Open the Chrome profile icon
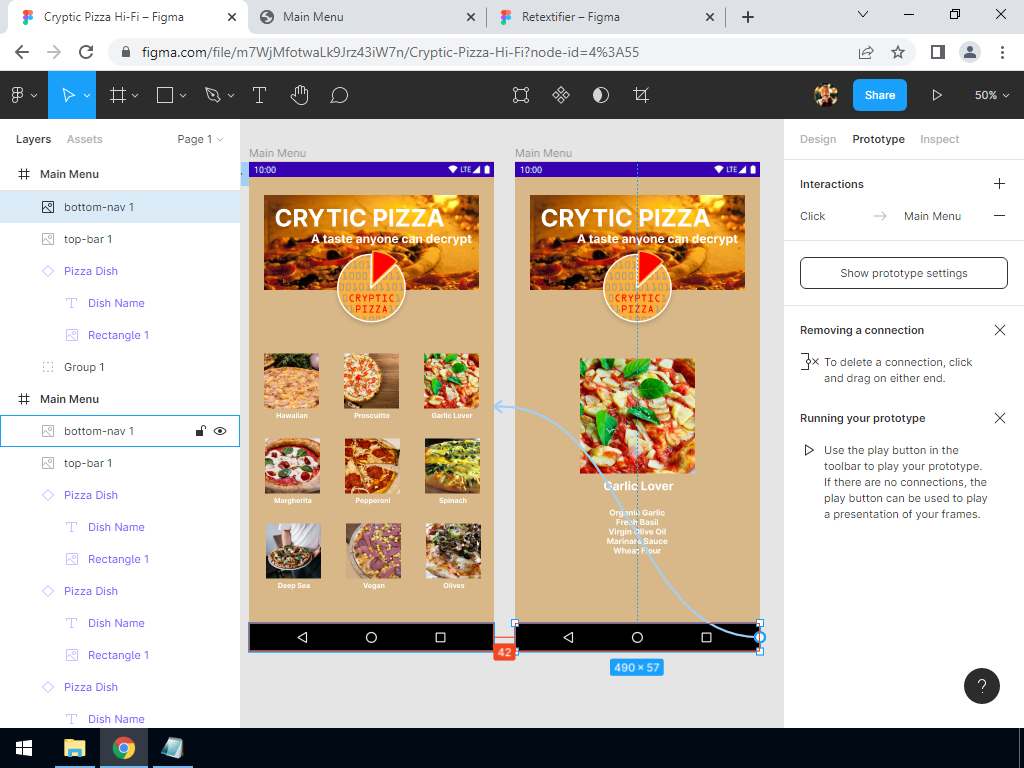This screenshot has height=768, width=1024. (970, 52)
